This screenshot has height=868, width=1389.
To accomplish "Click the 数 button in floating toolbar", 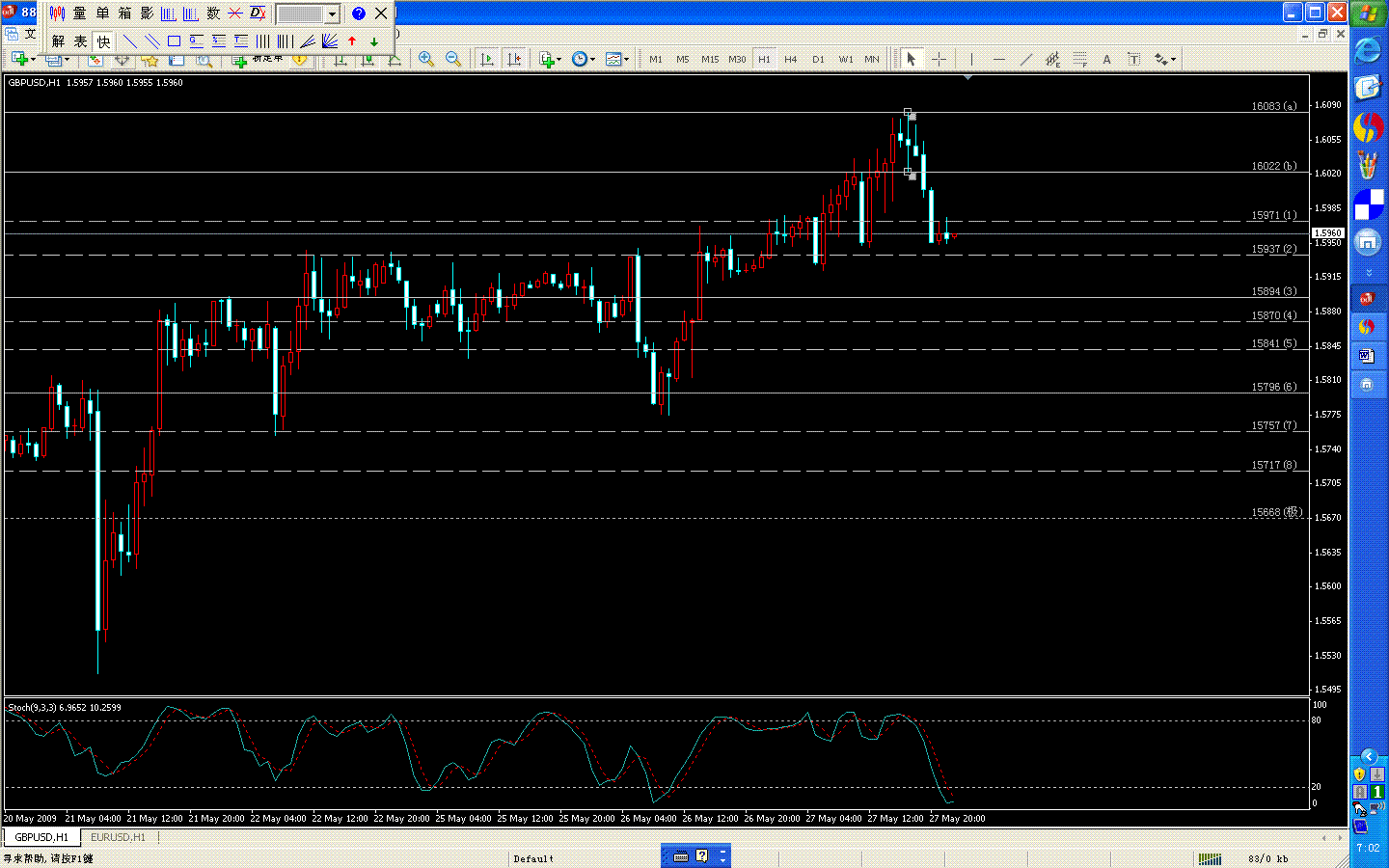I will [x=213, y=14].
